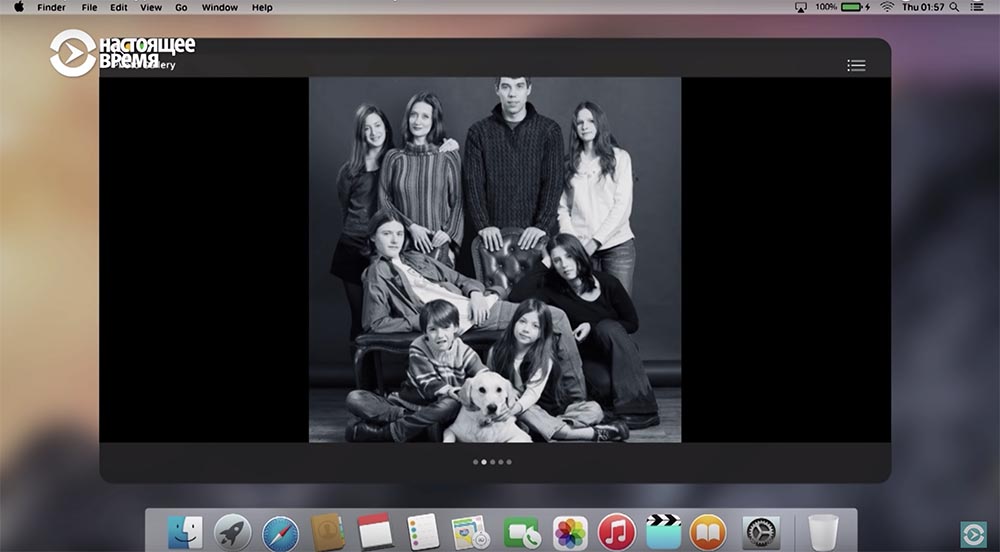The width and height of the screenshot is (1000, 552).
Task: Launch Launchpad rocket icon in Dock
Action: pos(232,533)
